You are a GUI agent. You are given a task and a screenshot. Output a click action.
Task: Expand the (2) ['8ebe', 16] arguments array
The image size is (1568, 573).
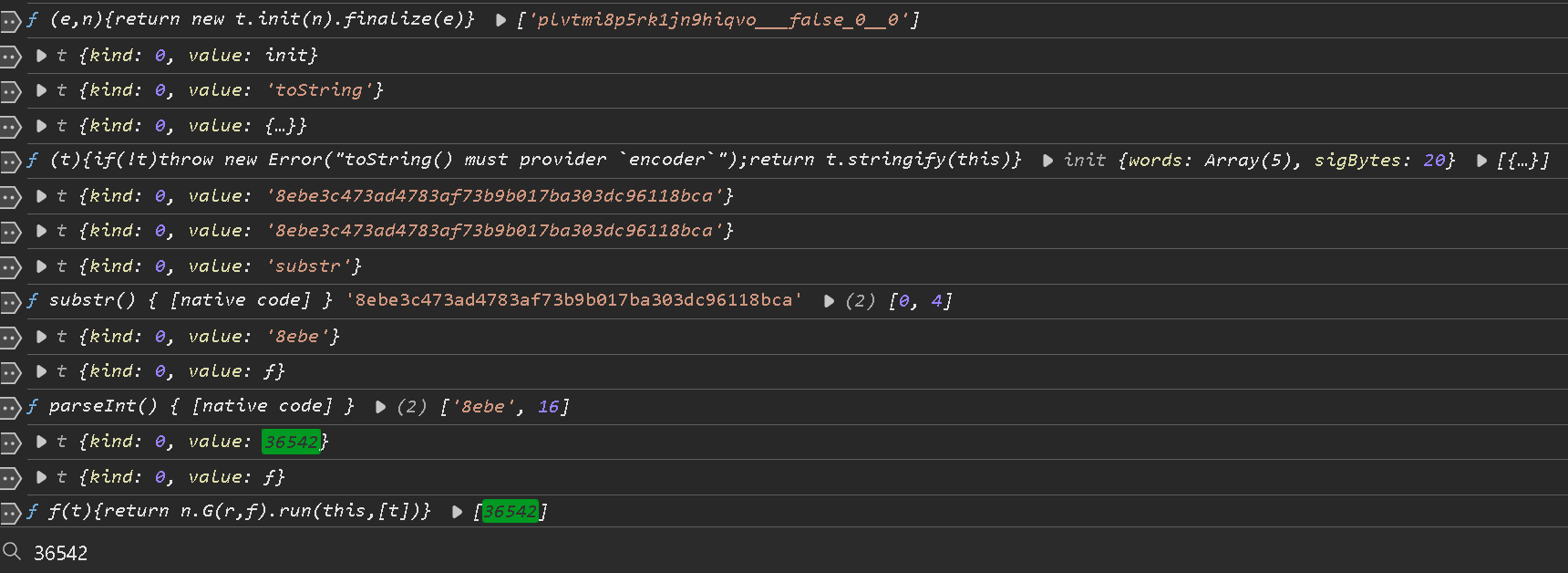pyautogui.click(x=380, y=407)
